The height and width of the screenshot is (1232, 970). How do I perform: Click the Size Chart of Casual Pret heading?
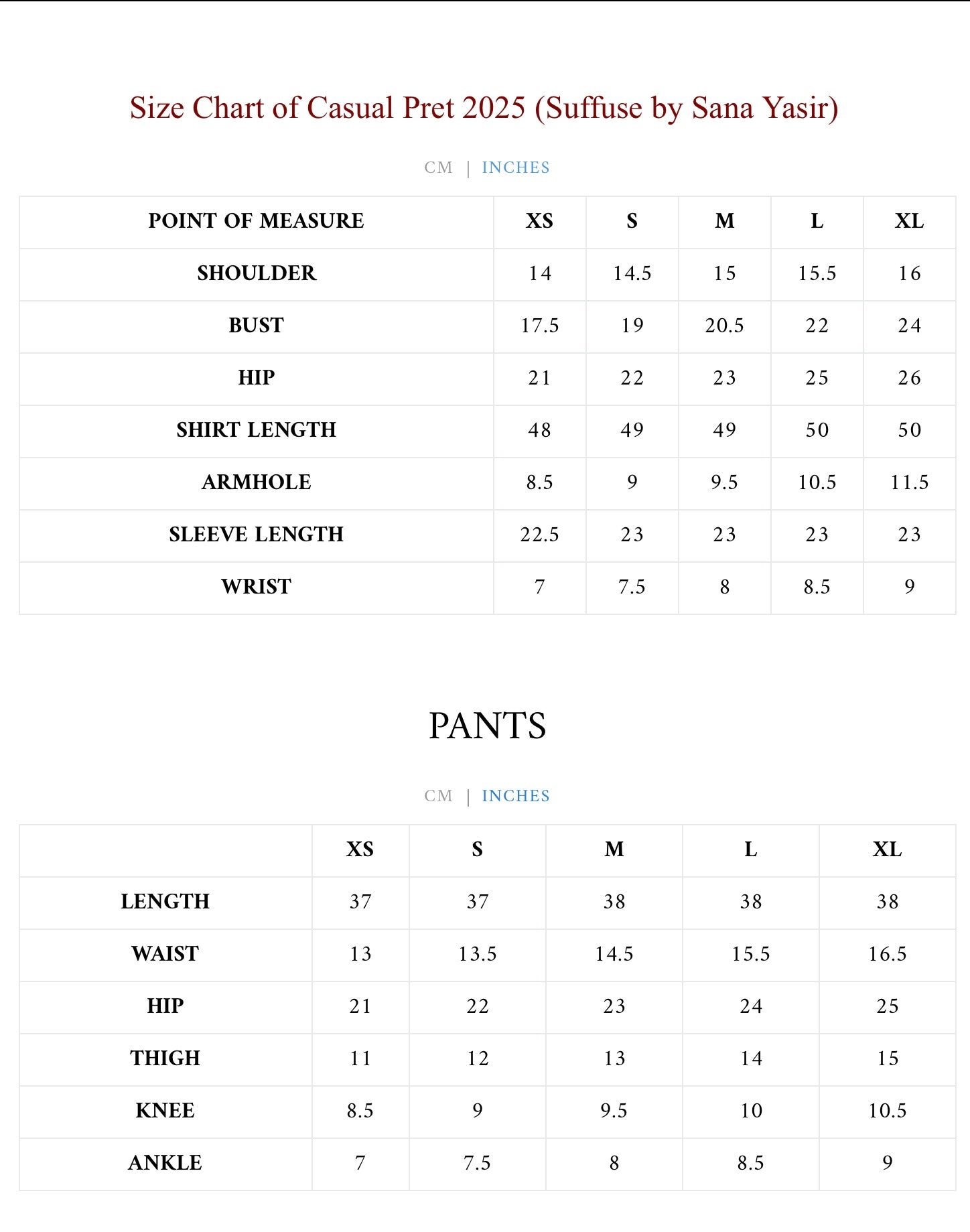coord(484,108)
